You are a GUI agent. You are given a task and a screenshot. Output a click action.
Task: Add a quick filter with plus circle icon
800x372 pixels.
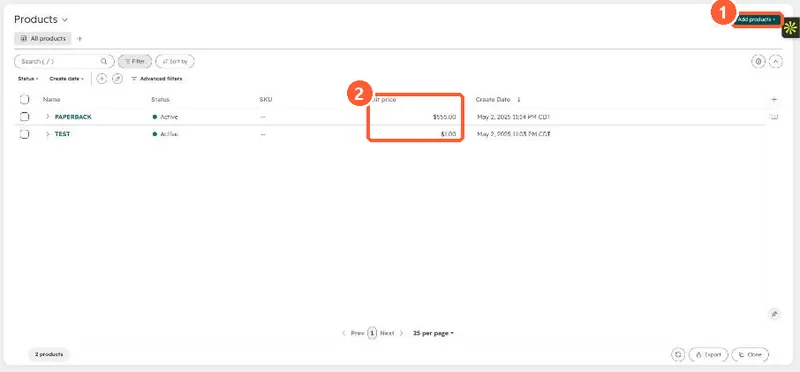[102, 79]
